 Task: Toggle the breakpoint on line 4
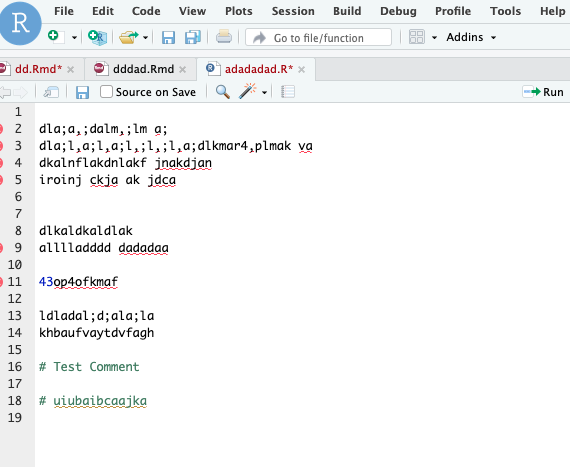tap(1, 163)
